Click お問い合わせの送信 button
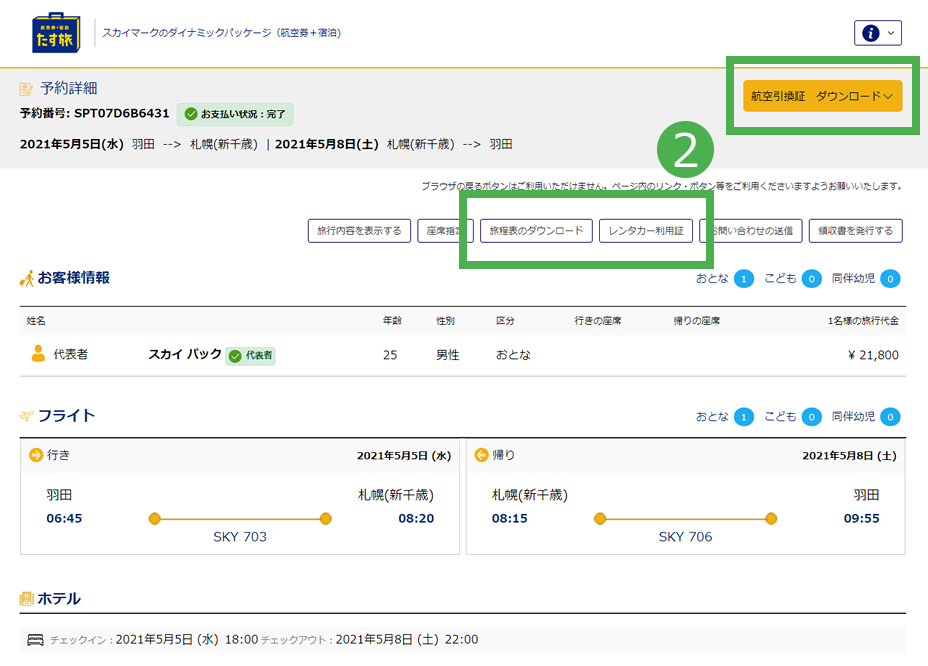Image resolution: width=928 pixels, height=666 pixels. click(x=751, y=231)
